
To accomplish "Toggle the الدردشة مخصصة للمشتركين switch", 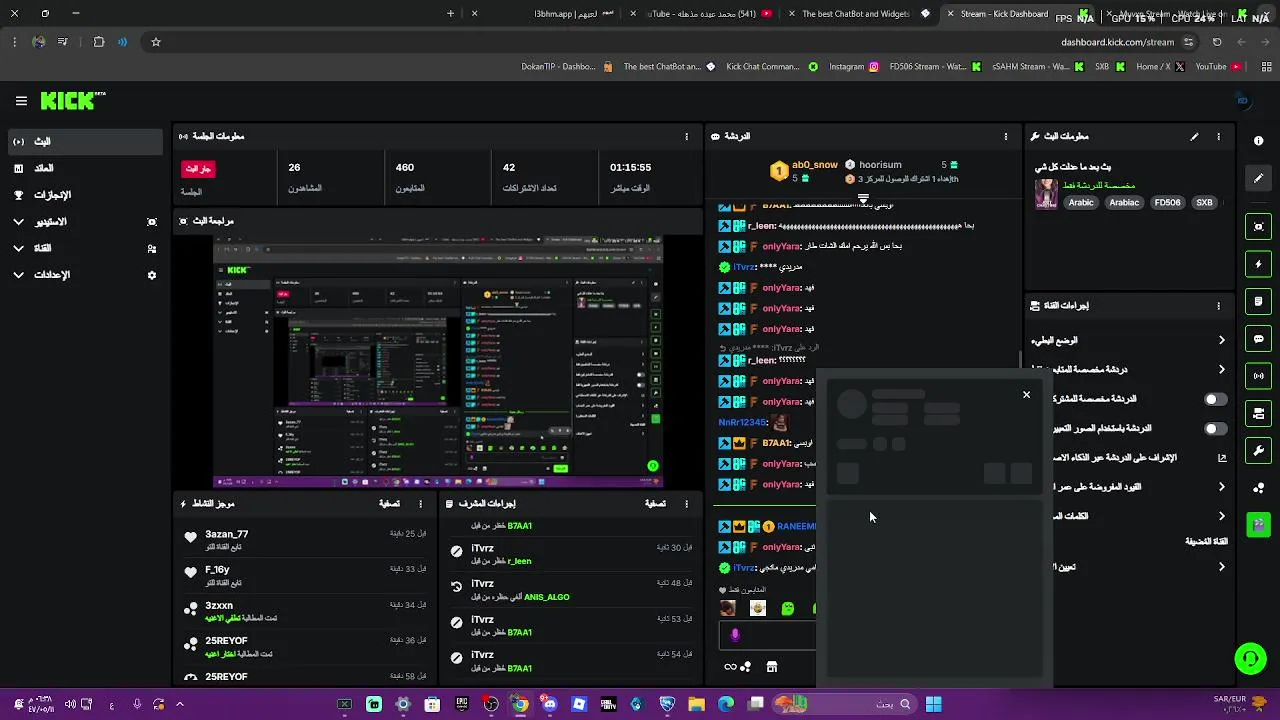I will coord(1215,399).
